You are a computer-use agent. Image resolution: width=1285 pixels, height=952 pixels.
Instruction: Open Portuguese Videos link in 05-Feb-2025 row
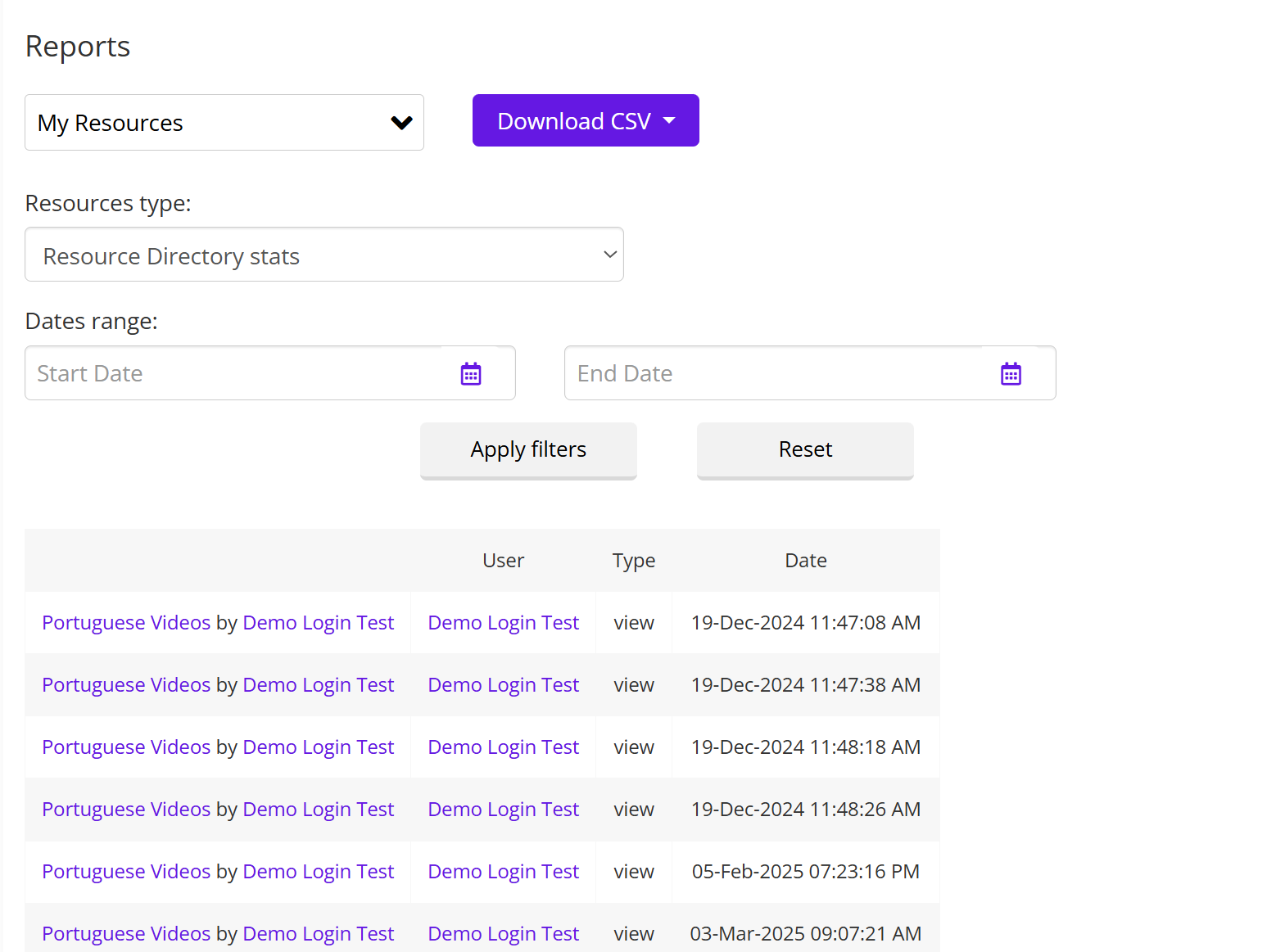(x=126, y=872)
